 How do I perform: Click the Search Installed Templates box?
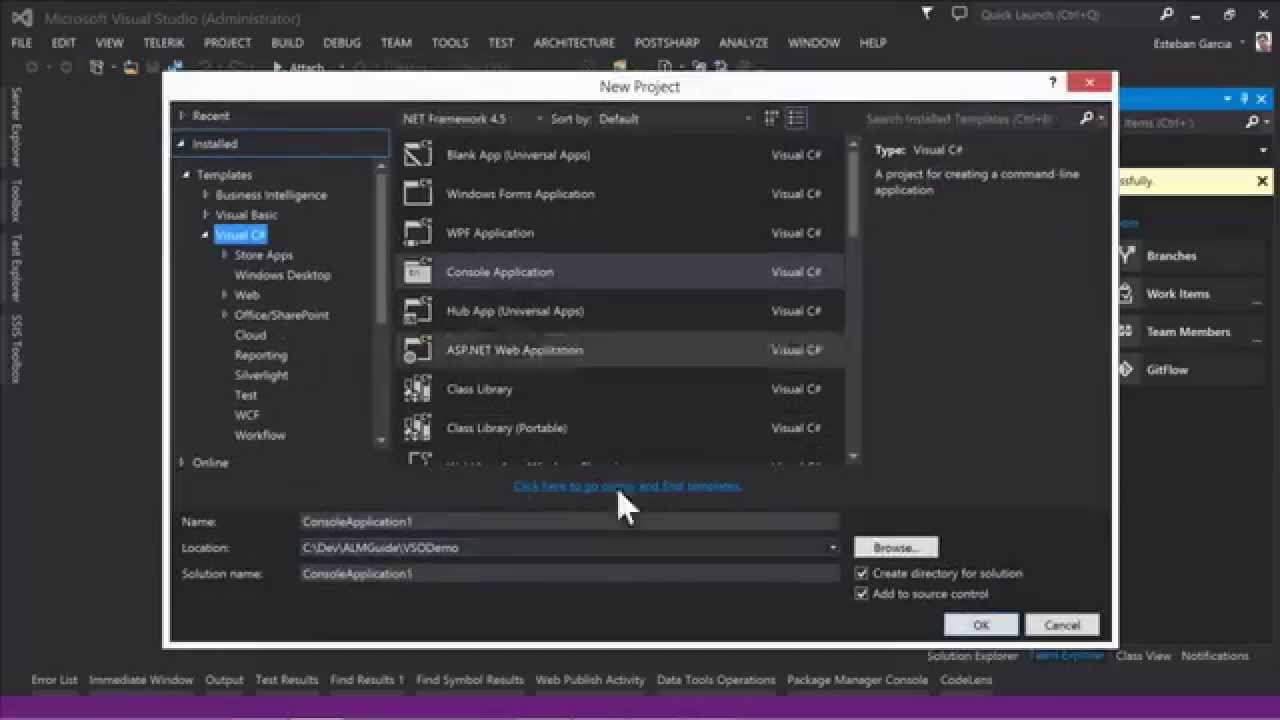click(x=970, y=118)
